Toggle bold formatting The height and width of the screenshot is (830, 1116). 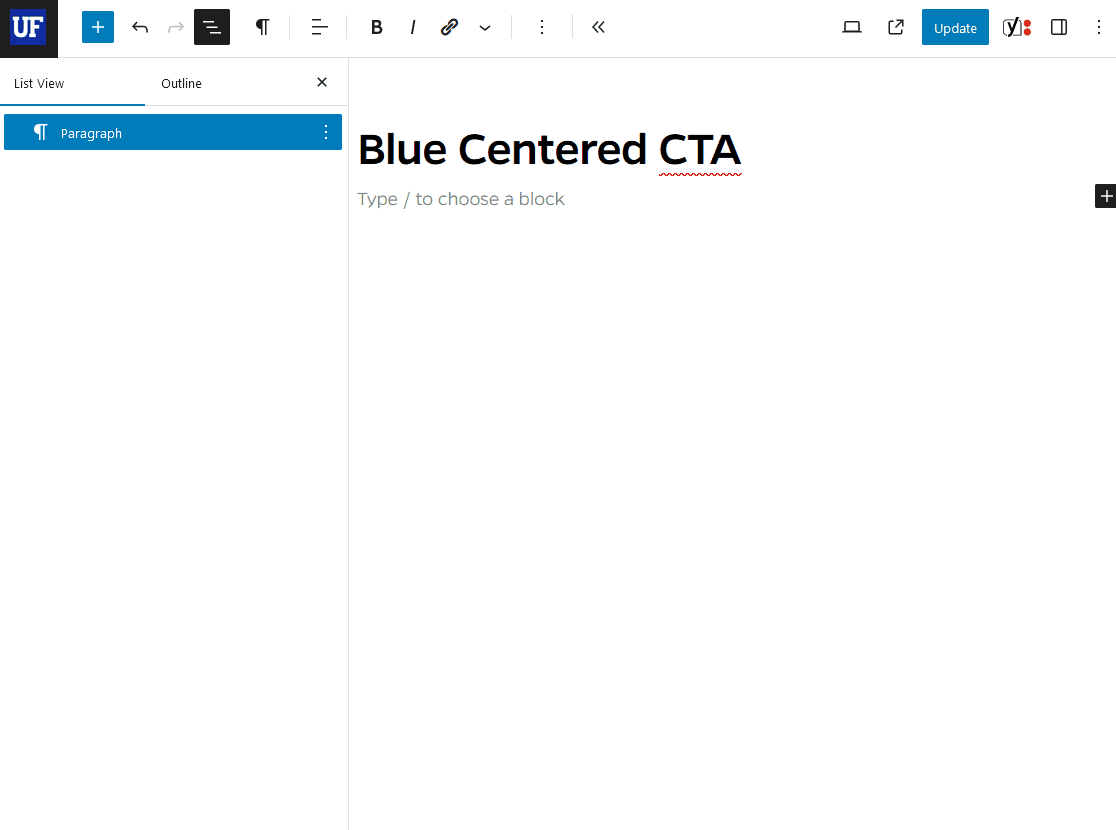coord(377,27)
